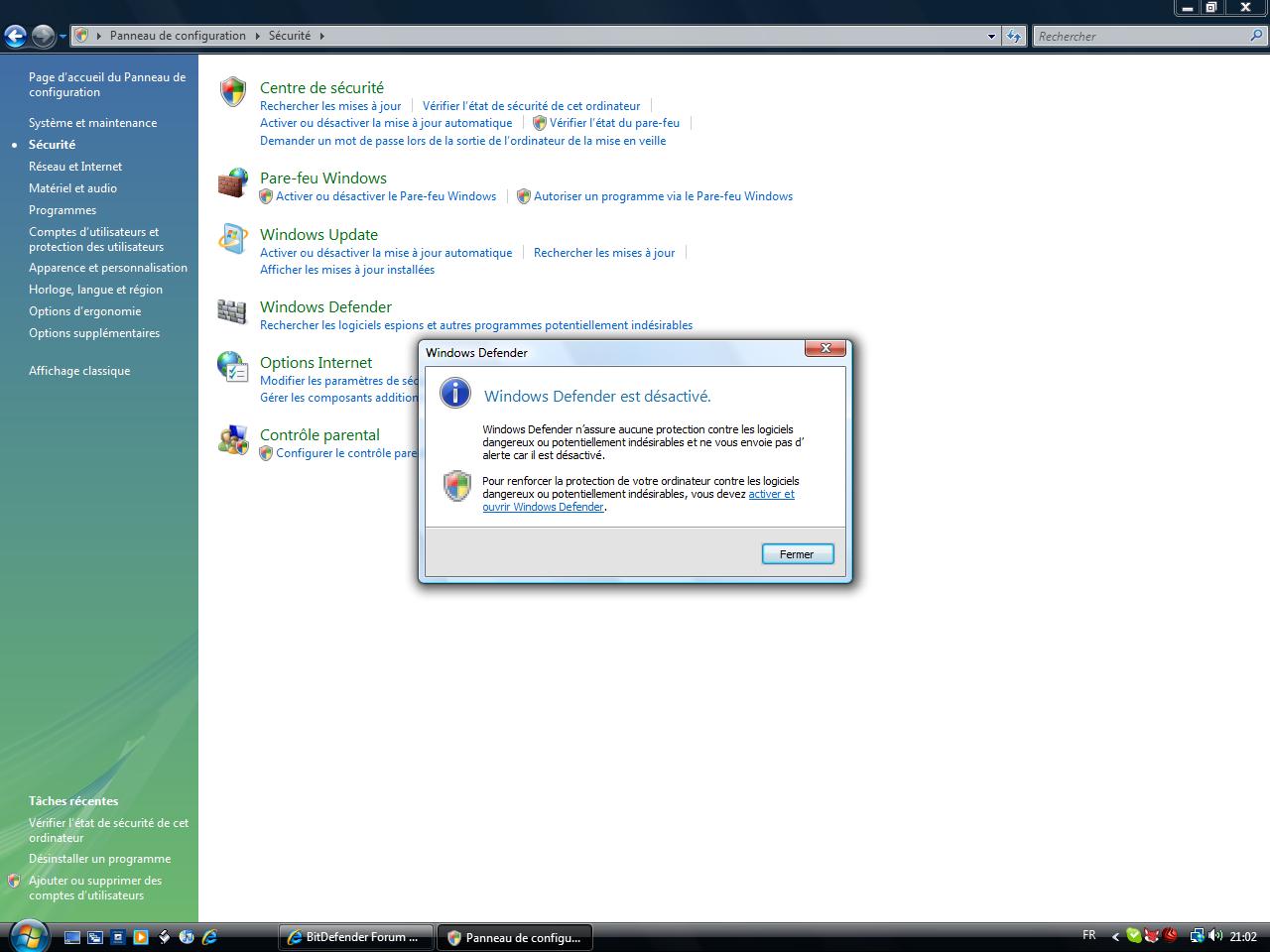Click the red BitDefender tray icon
This screenshot has width=1270, height=952.
(x=1170, y=935)
